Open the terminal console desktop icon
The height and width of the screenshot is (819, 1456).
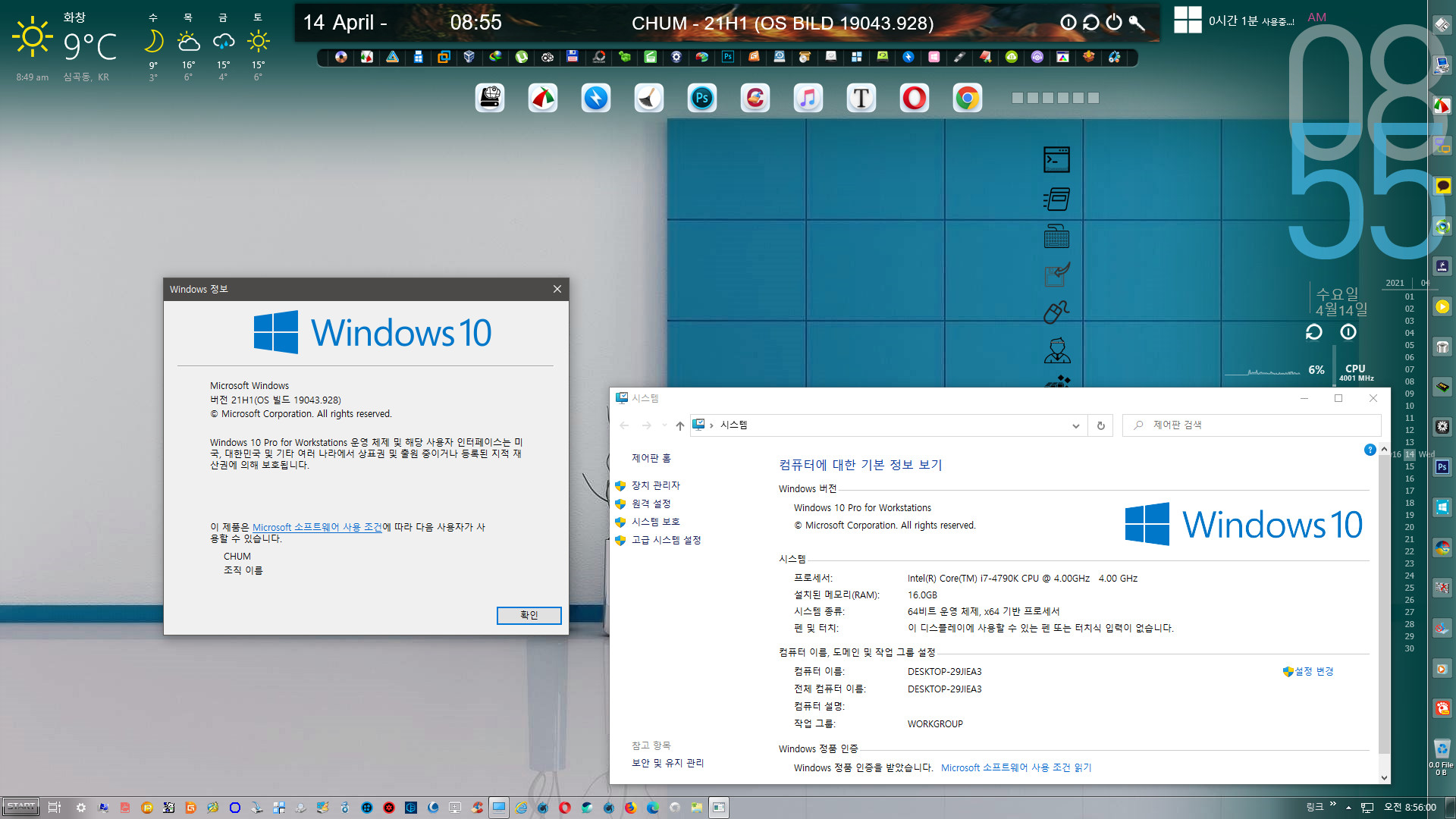(x=1056, y=160)
